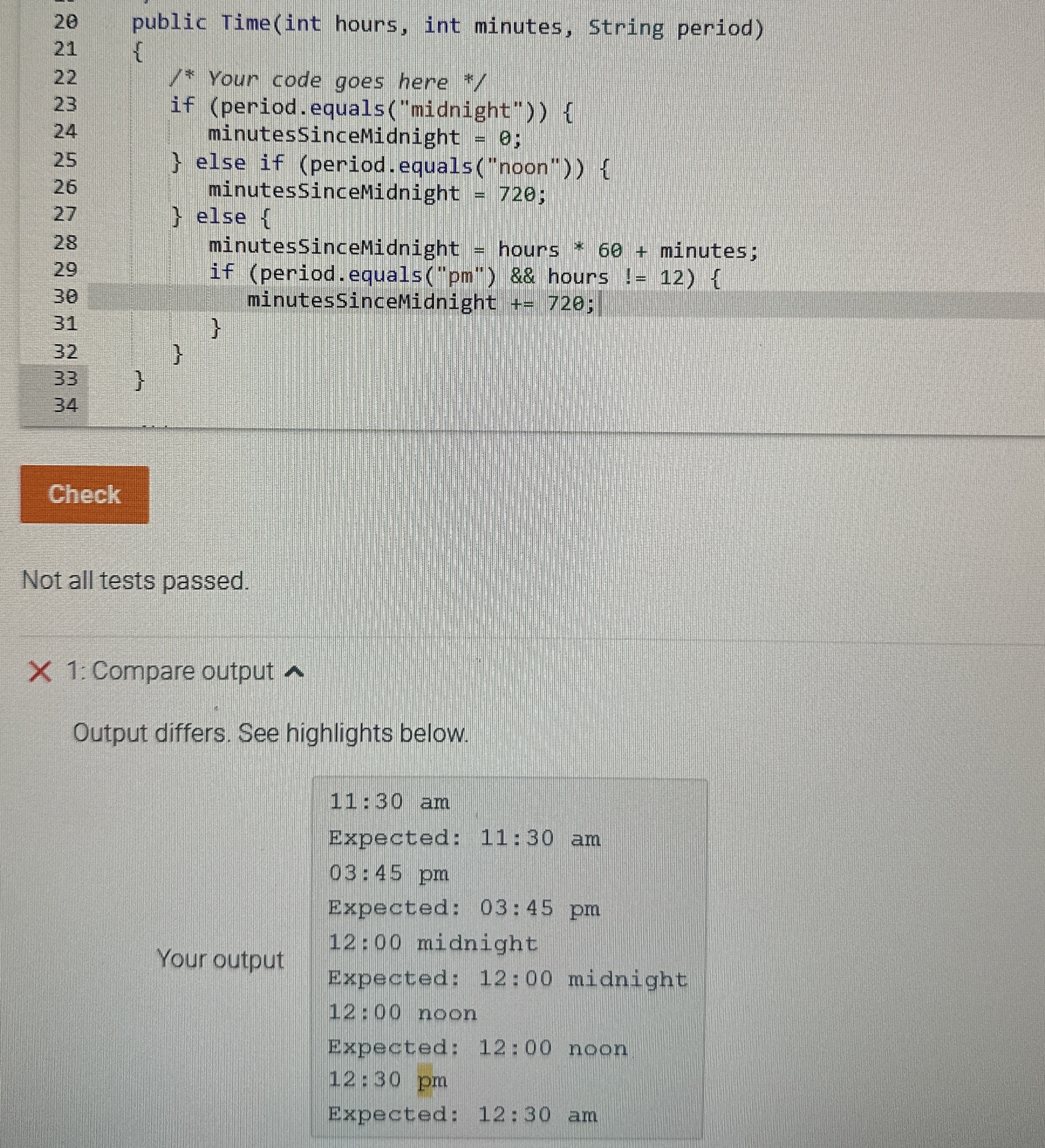Click "Expected: 12:30 am" output line

(x=462, y=1115)
